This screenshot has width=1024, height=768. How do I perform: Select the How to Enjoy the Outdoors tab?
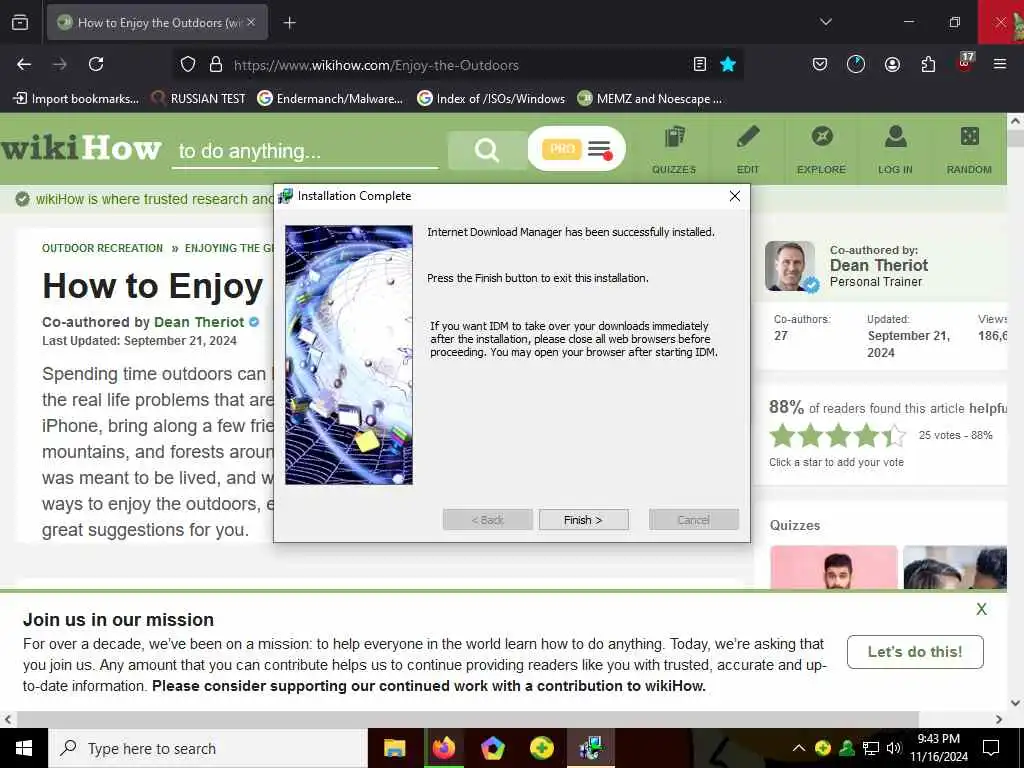point(158,22)
